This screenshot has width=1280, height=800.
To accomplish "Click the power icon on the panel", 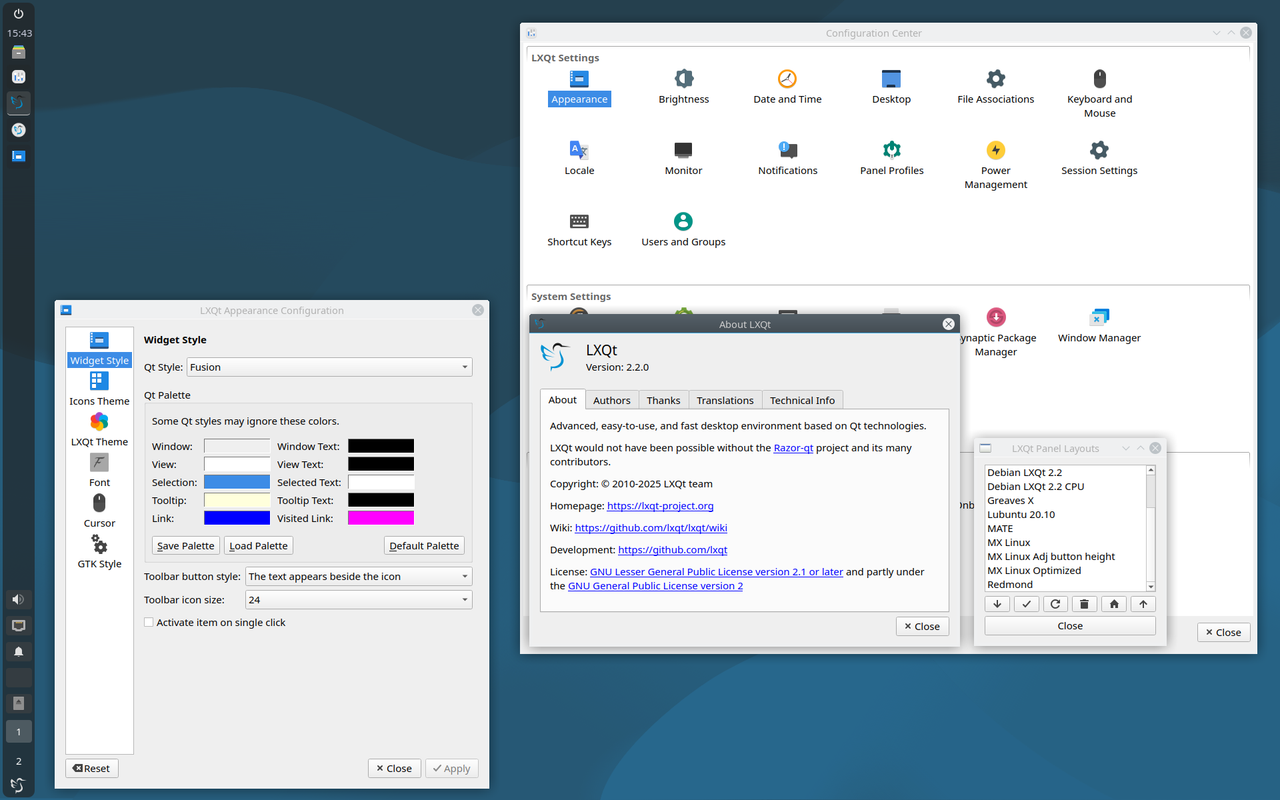I will click(18, 14).
